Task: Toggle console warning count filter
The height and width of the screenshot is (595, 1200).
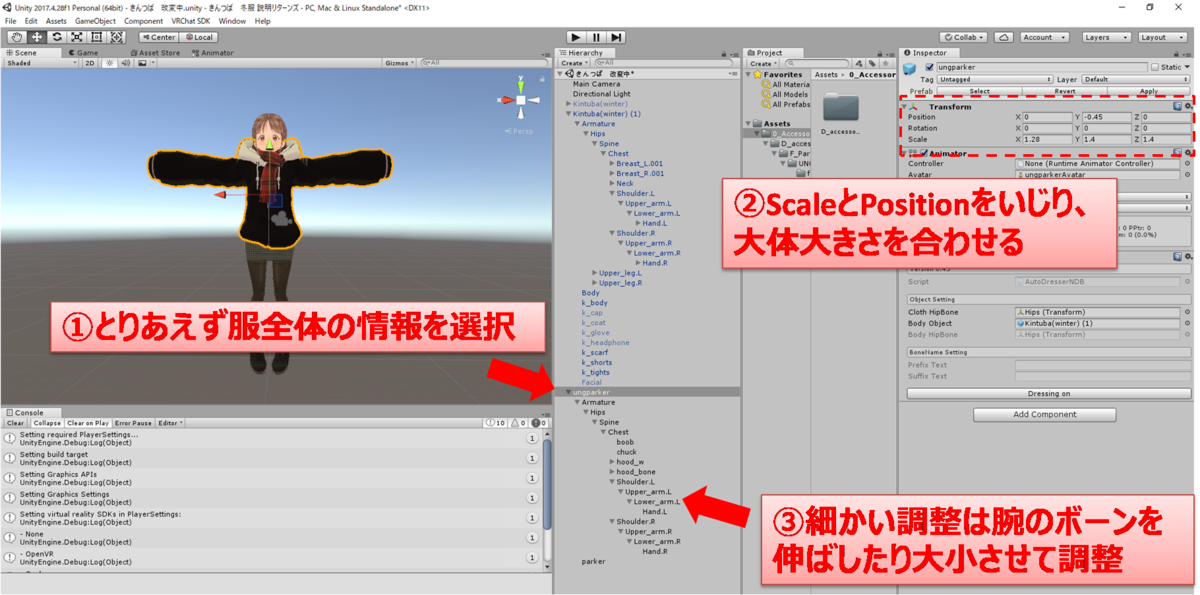Action: [517, 423]
